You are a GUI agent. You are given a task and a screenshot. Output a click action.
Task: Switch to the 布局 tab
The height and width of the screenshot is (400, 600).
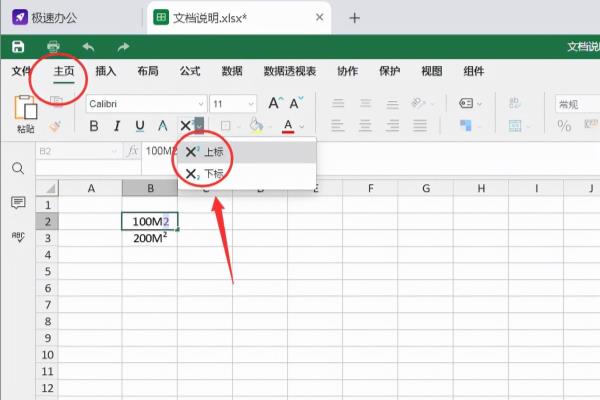tap(148, 71)
